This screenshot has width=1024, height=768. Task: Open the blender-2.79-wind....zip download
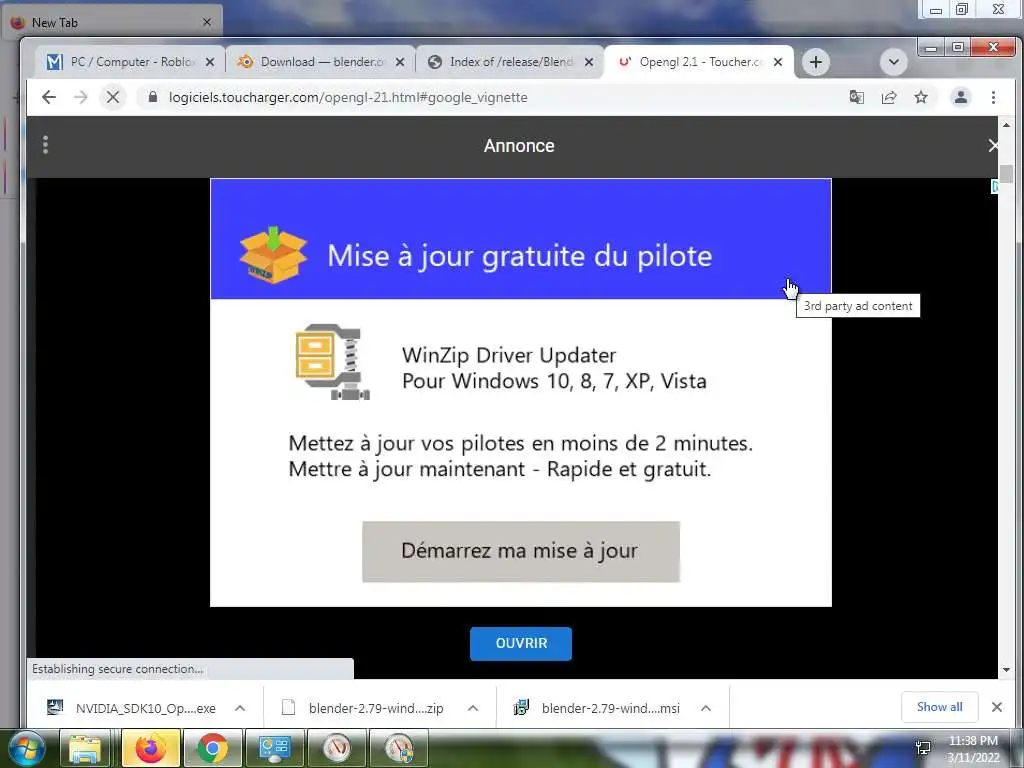click(x=363, y=708)
